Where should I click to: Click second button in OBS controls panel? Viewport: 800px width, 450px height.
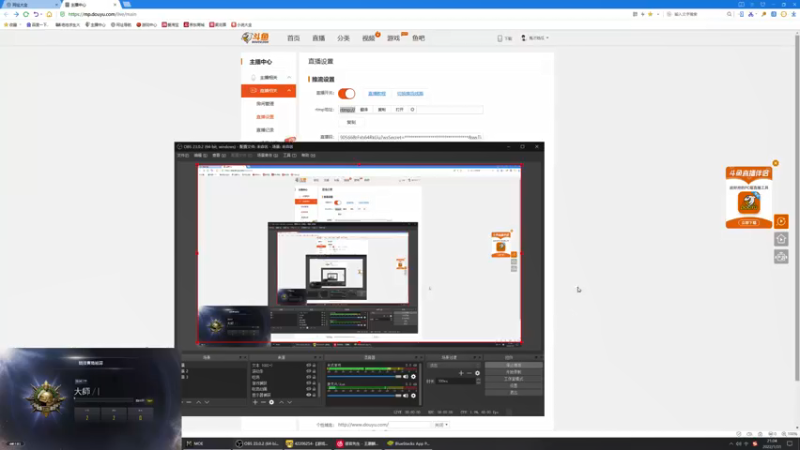(513, 372)
